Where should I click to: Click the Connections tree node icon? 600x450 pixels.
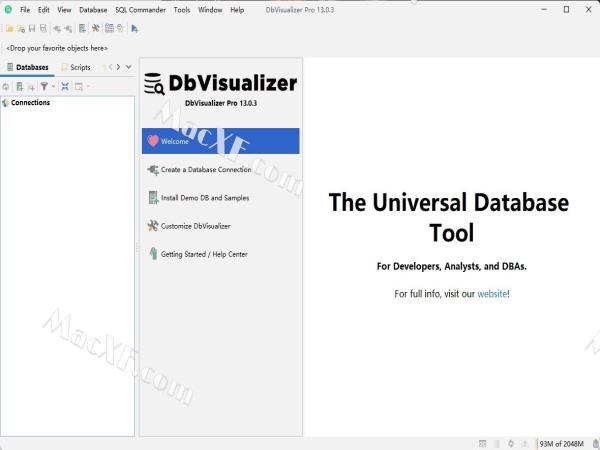pyautogui.click(x=5, y=103)
